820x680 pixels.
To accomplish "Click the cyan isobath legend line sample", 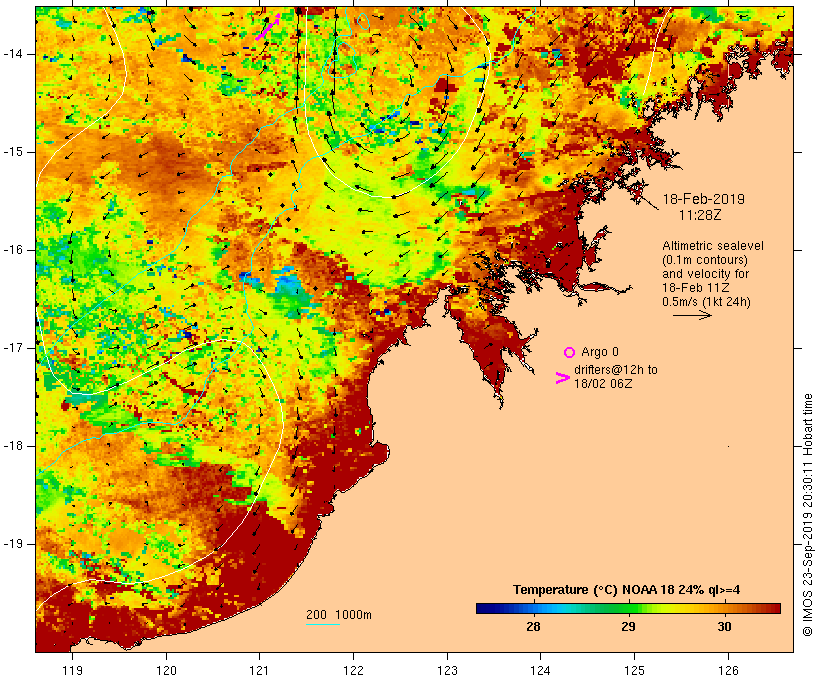I will (323, 624).
